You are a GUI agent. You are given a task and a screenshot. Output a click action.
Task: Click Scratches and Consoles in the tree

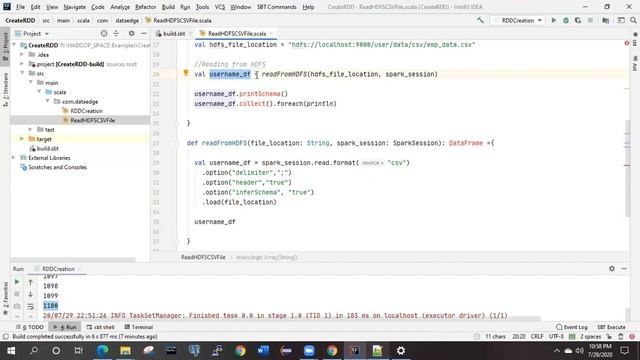point(57,167)
